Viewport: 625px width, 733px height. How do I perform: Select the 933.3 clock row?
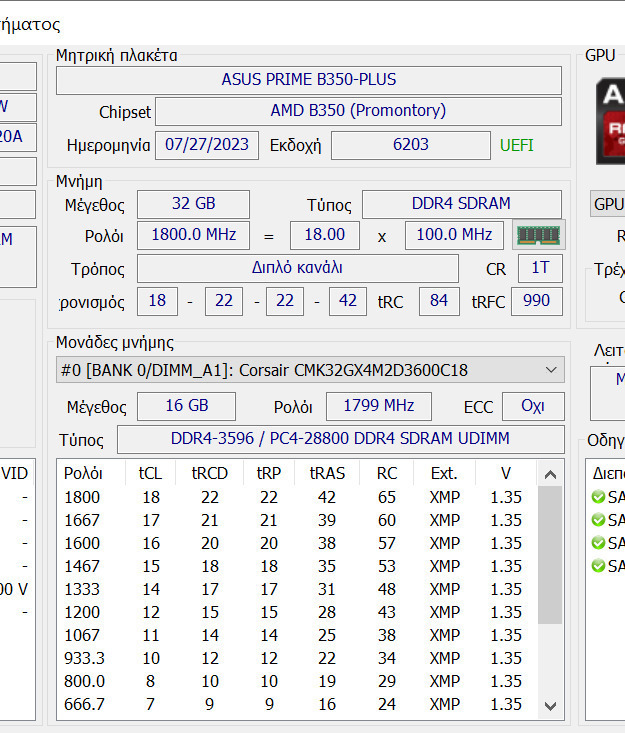pyautogui.click(x=297, y=658)
